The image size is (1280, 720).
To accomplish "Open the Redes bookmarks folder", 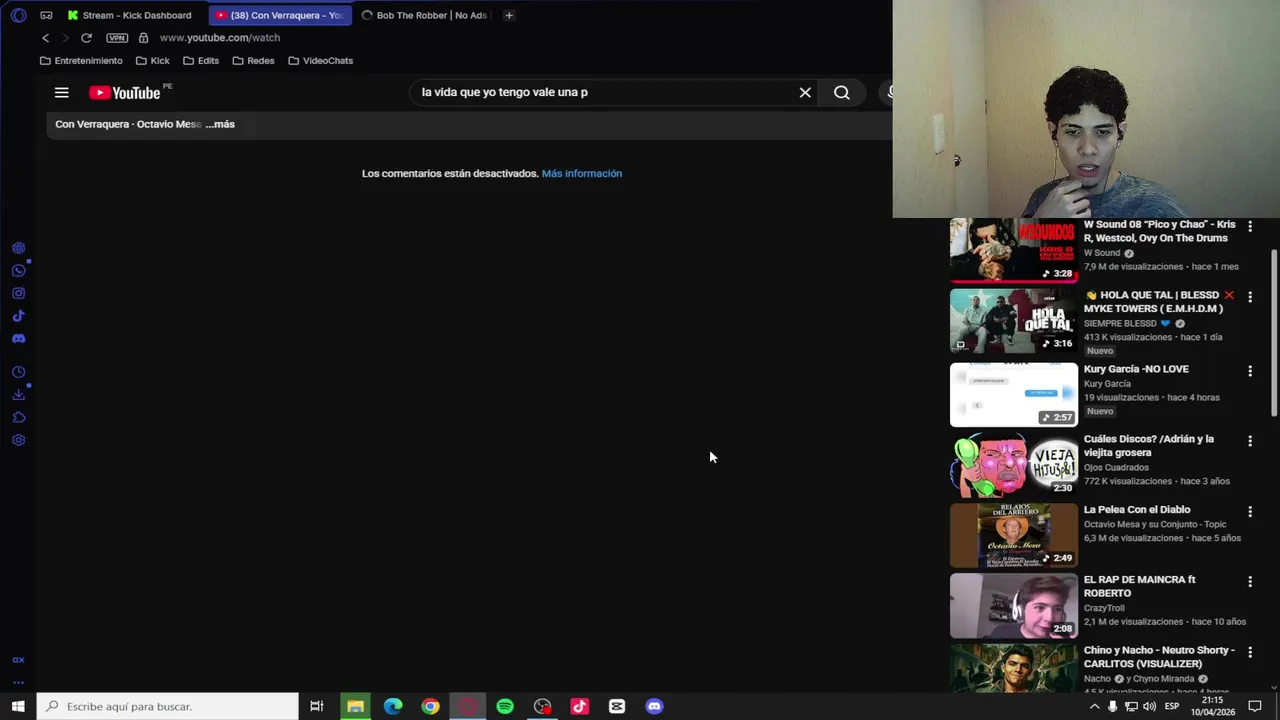I will pyautogui.click(x=253, y=61).
